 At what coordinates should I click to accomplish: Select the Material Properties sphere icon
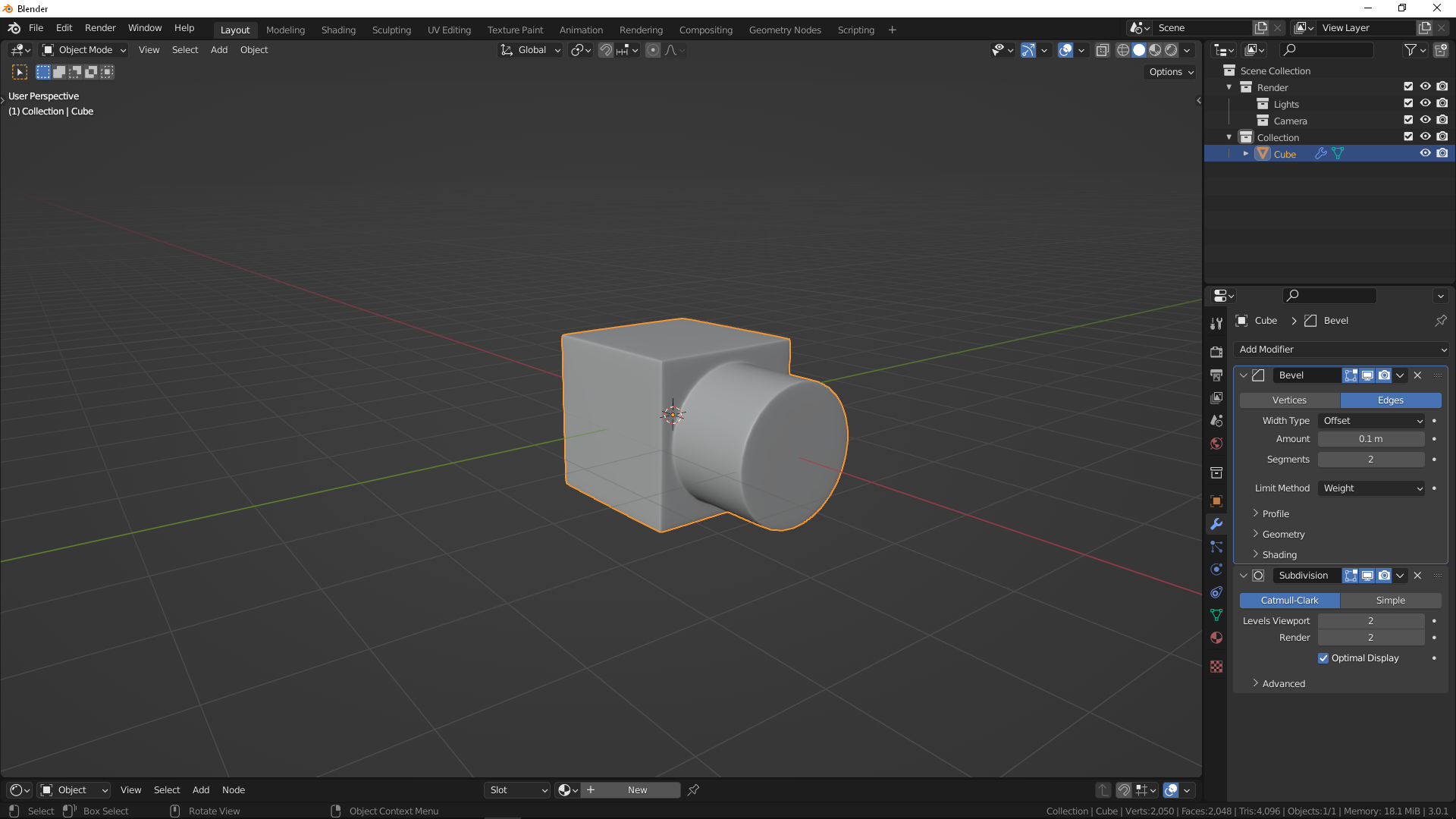click(x=1216, y=638)
